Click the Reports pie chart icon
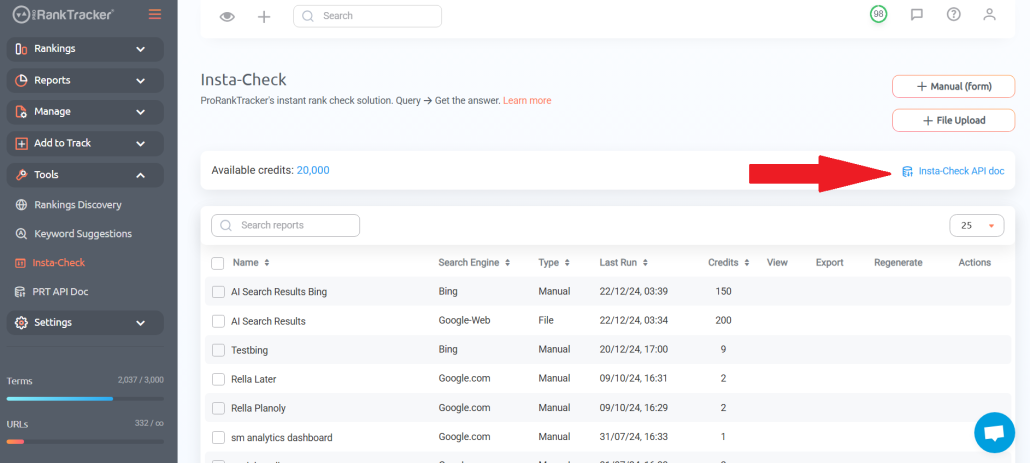The width and height of the screenshot is (1030, 463). point(21,80)
